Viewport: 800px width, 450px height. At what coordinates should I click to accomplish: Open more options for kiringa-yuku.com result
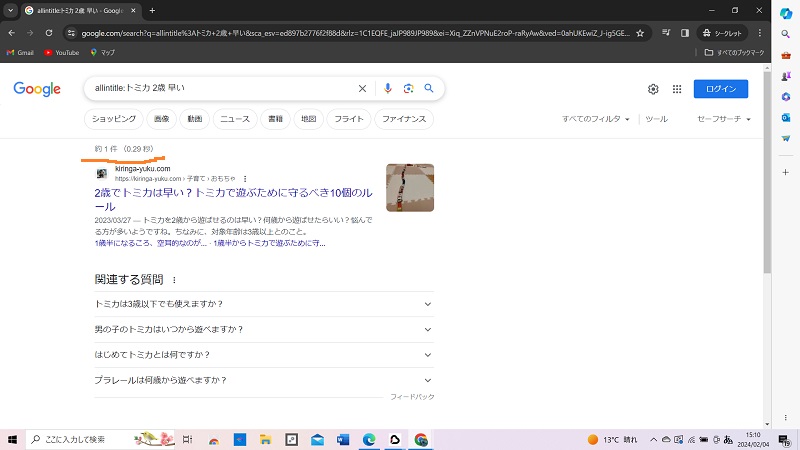(245, 179)
